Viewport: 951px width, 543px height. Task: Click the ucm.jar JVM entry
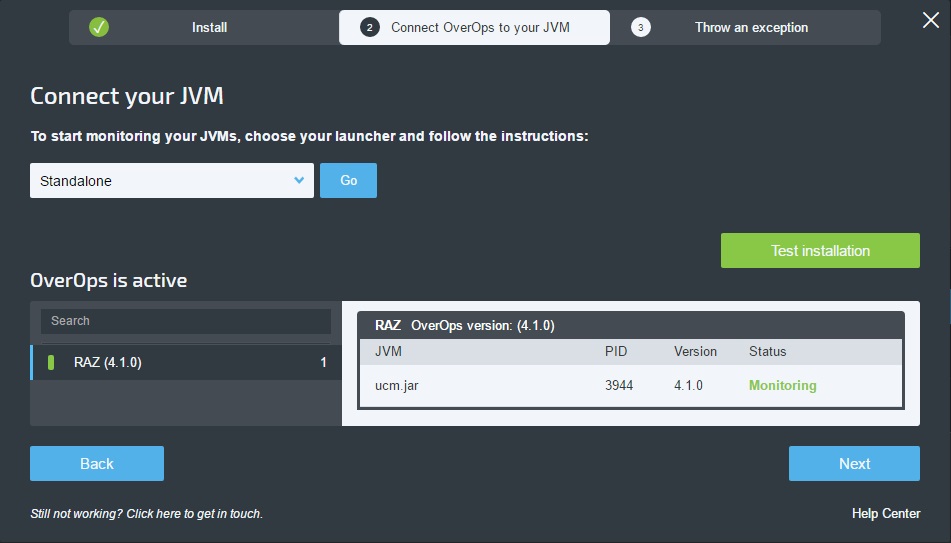[x=397, y=385]
